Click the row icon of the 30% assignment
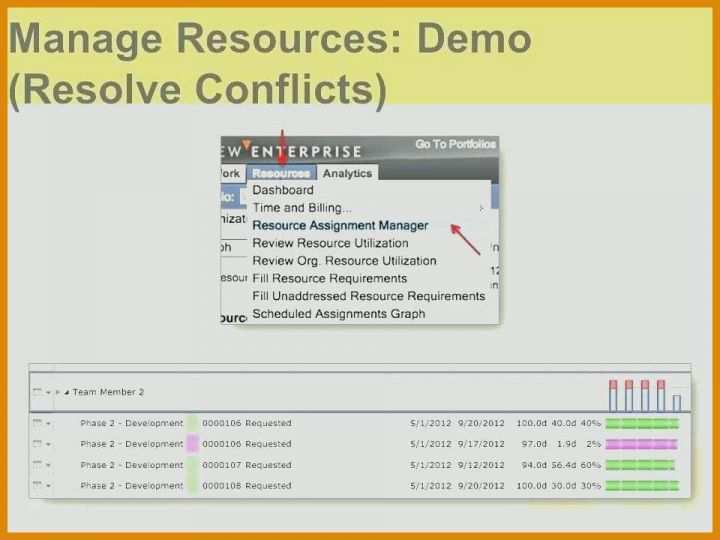The image size is (720, 540). (x=37, y=485)
